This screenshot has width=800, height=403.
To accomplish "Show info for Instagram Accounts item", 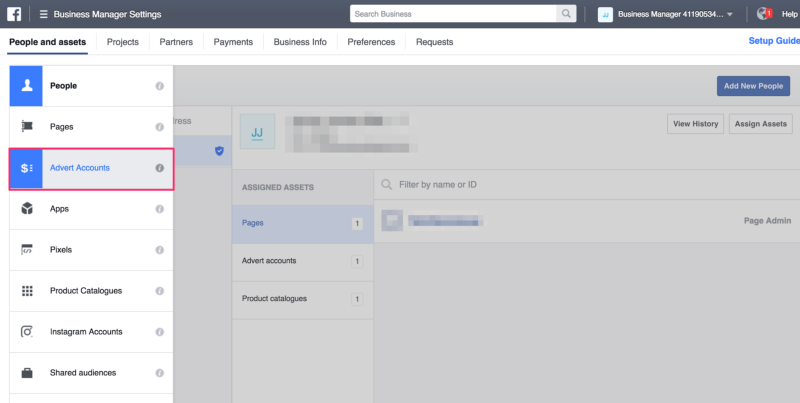I will (160, 332).
